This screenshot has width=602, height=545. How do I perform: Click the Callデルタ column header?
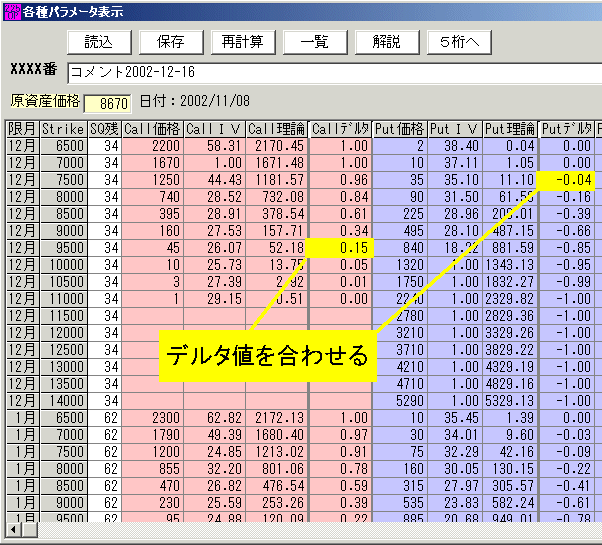[341, 129]
